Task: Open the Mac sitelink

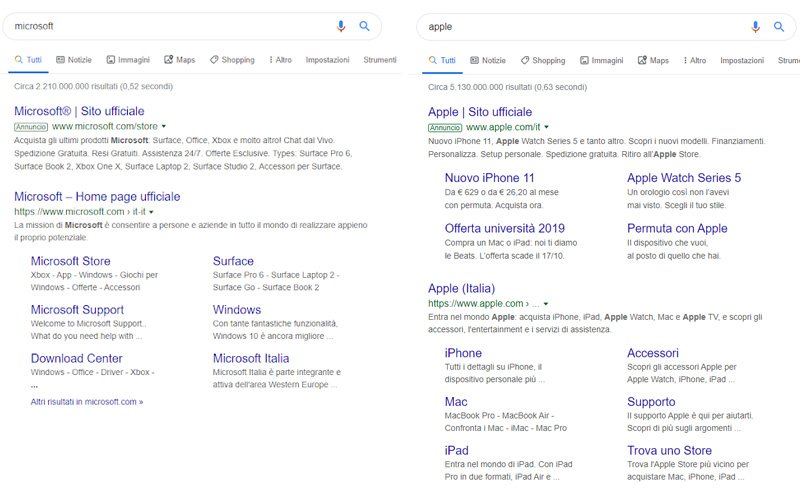Action: pos(456,402)
